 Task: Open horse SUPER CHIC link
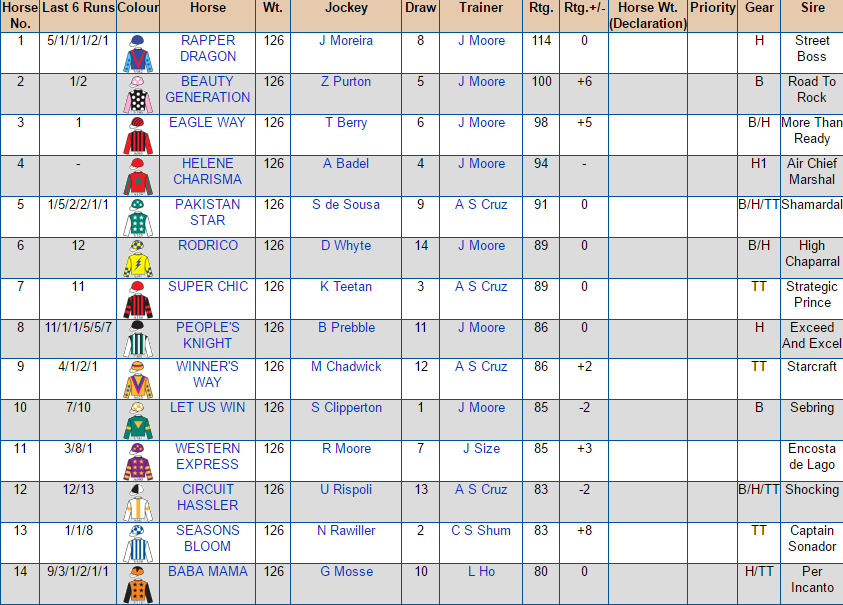coord(208,287)
